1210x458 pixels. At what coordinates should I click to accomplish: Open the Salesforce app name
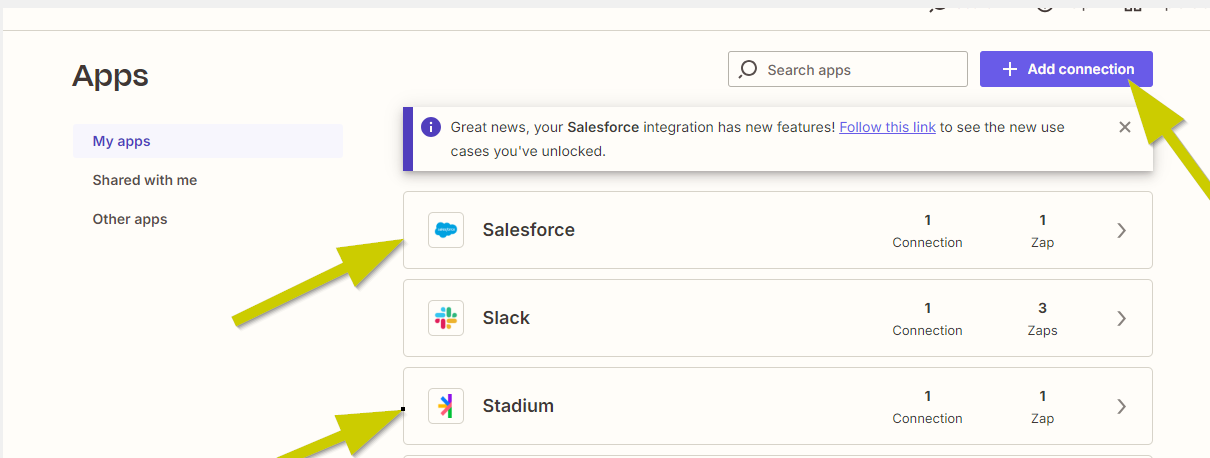tap(529, 230)
